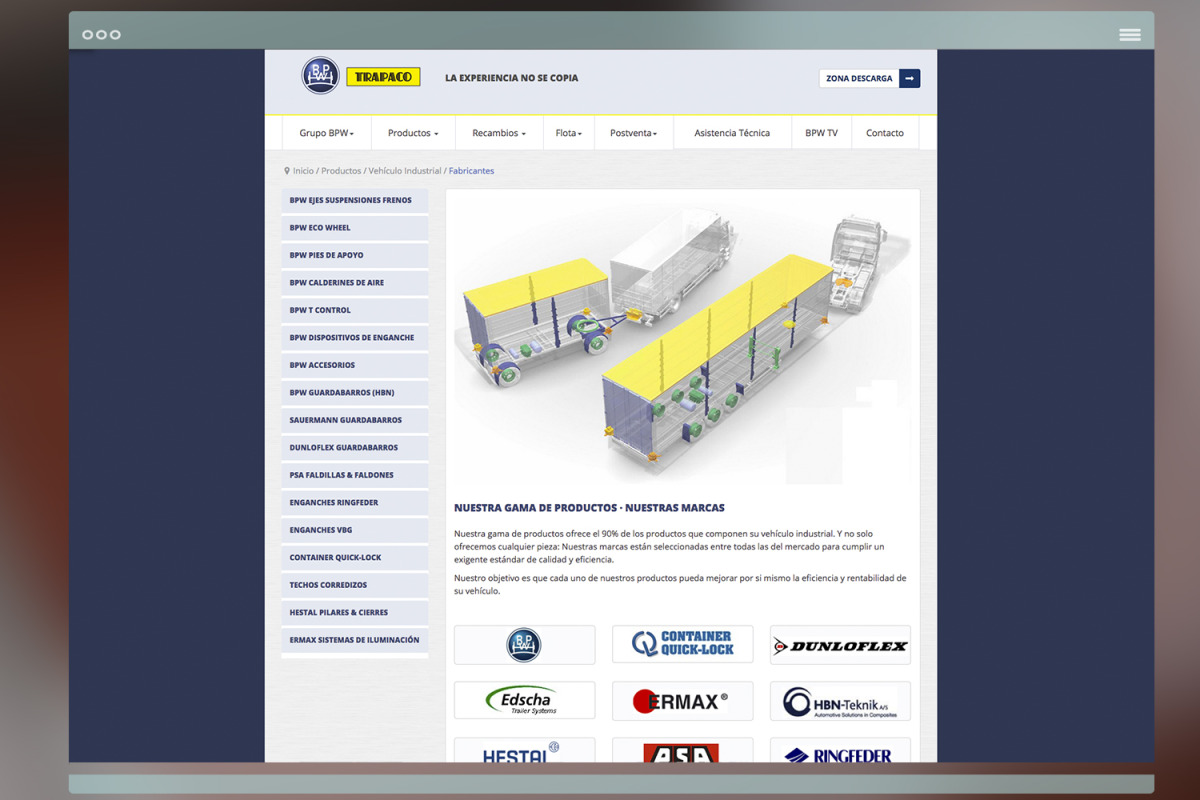Select BPW Pies de Apoyo sidebar item

point(355,255)
